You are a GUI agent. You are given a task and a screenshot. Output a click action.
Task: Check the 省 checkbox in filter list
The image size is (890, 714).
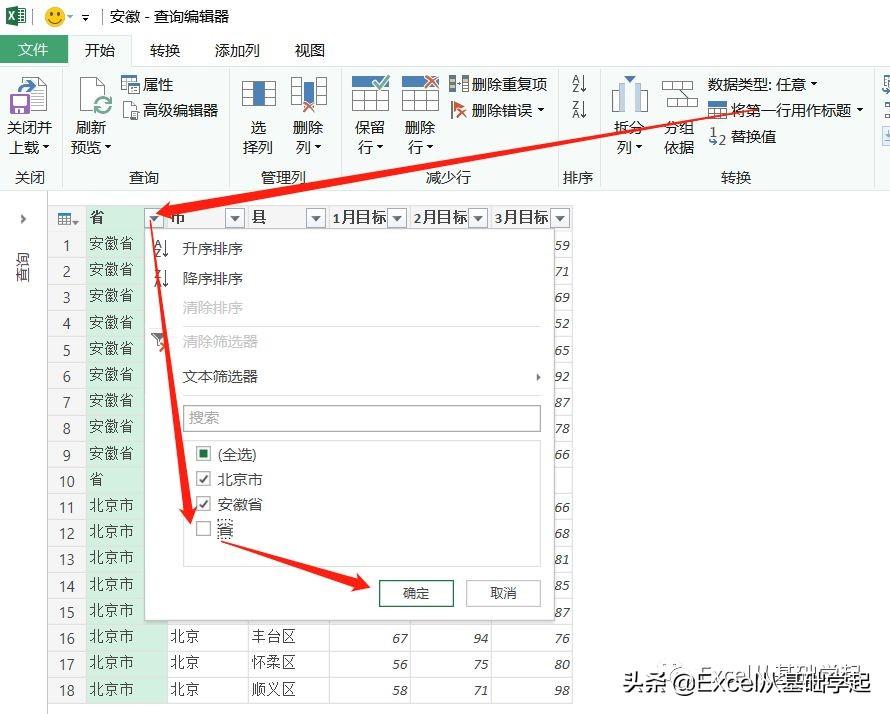point(203,528)
